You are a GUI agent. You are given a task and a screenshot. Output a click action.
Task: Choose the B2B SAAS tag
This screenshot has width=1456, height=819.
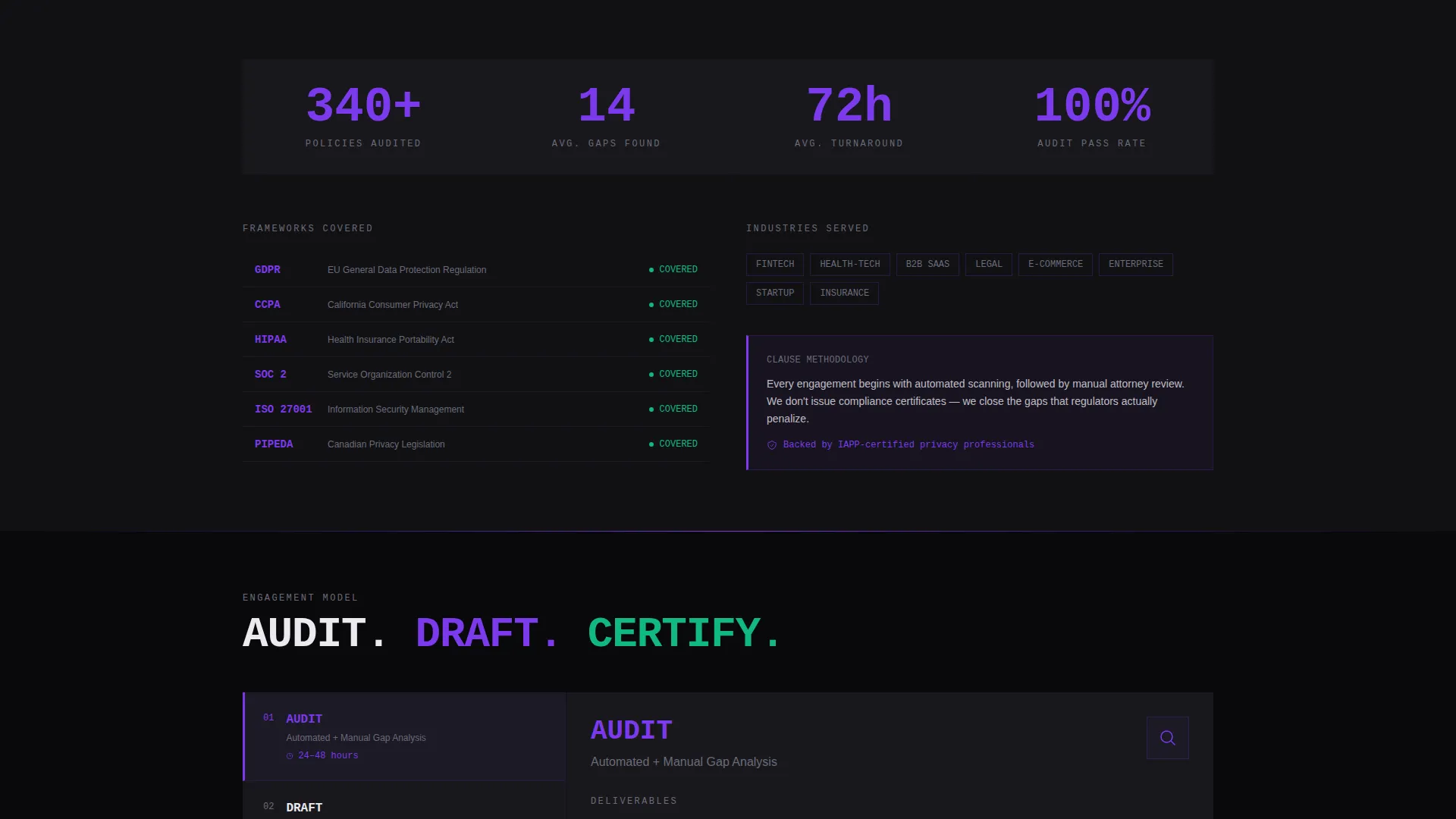pyautogui.click(x=927, y=265)
